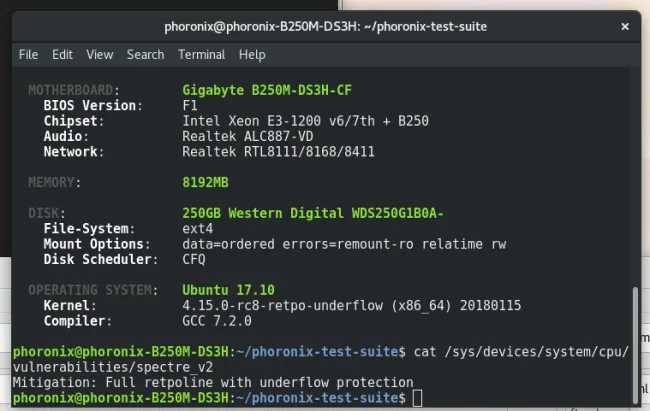The height and width of the screenshot is (411, 650).
Task: Click the terminal vertical scrollbar thumb
Action: point(635,345)
